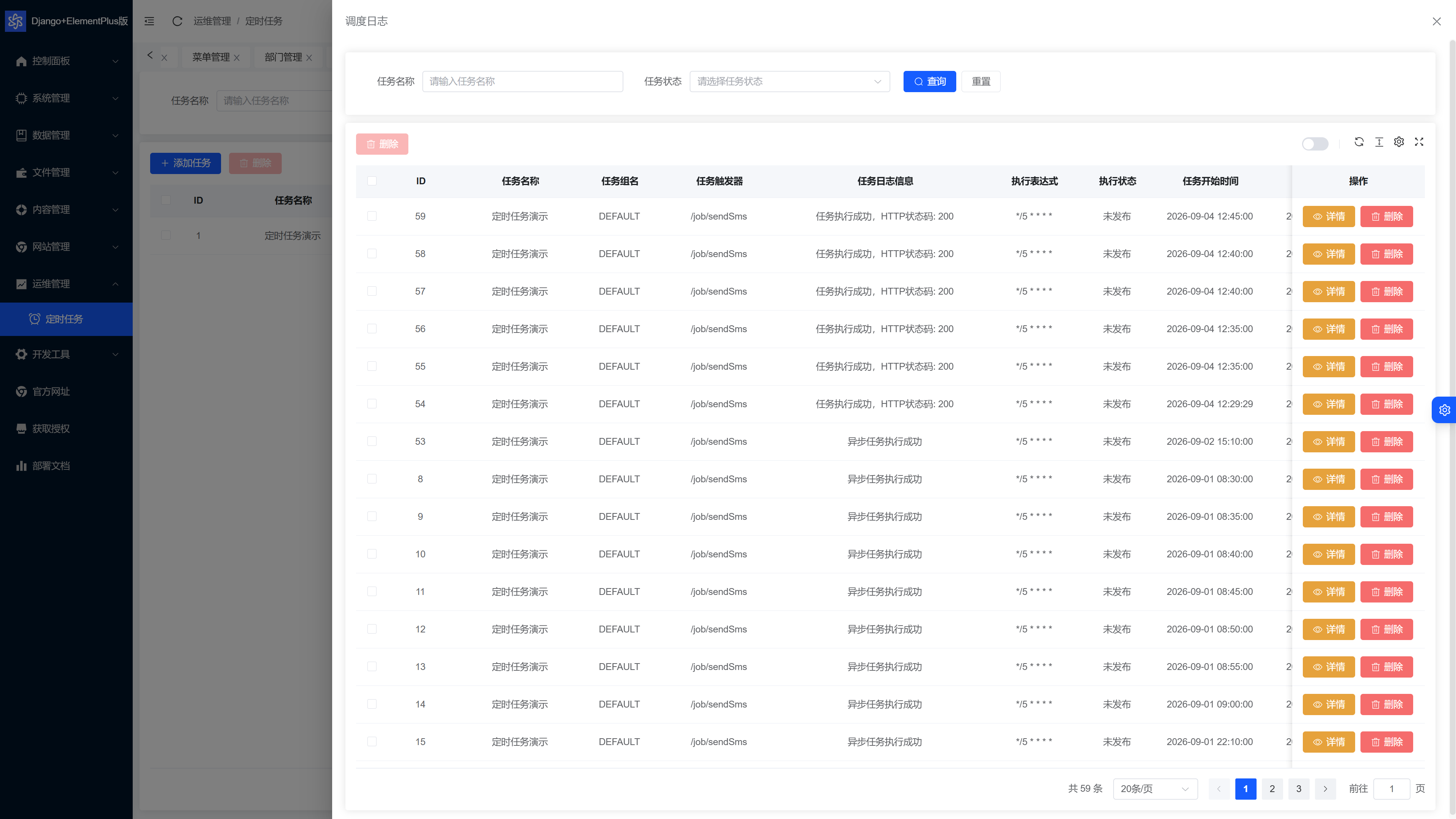Image resolution: width=1456 pixels, height=819 pixels.
Task: Open column settings gear icon
Action: [1399, 142]
